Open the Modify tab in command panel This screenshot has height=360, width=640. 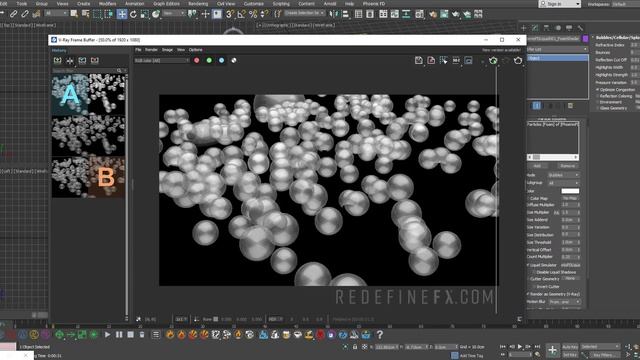tap(535, 28)
